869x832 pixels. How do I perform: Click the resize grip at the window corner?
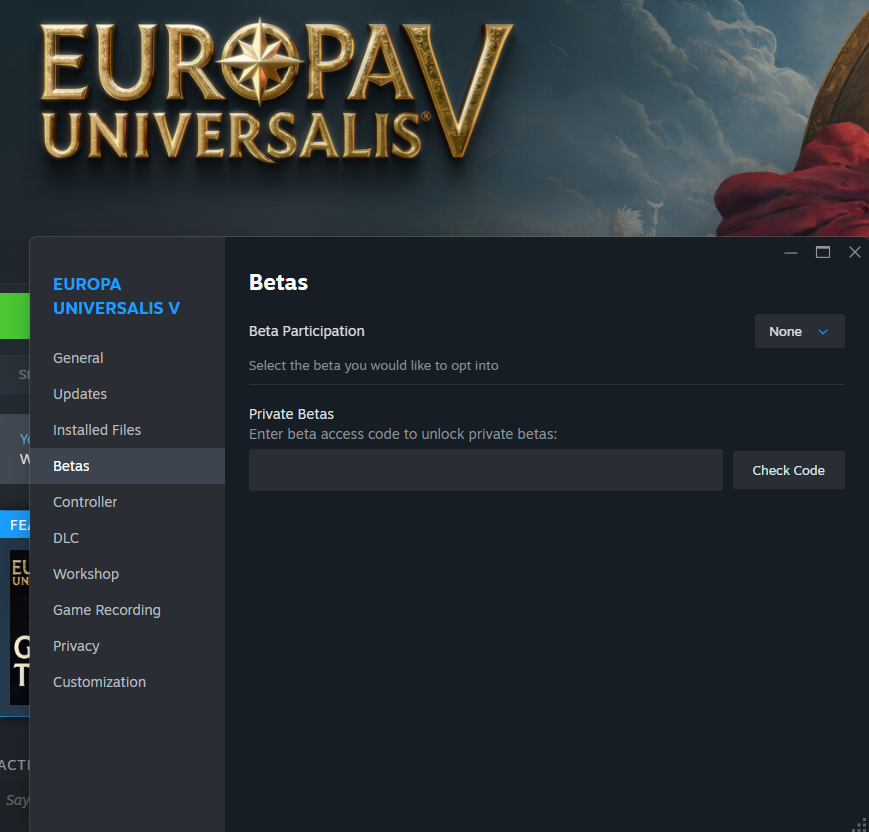tap(859, 823)
